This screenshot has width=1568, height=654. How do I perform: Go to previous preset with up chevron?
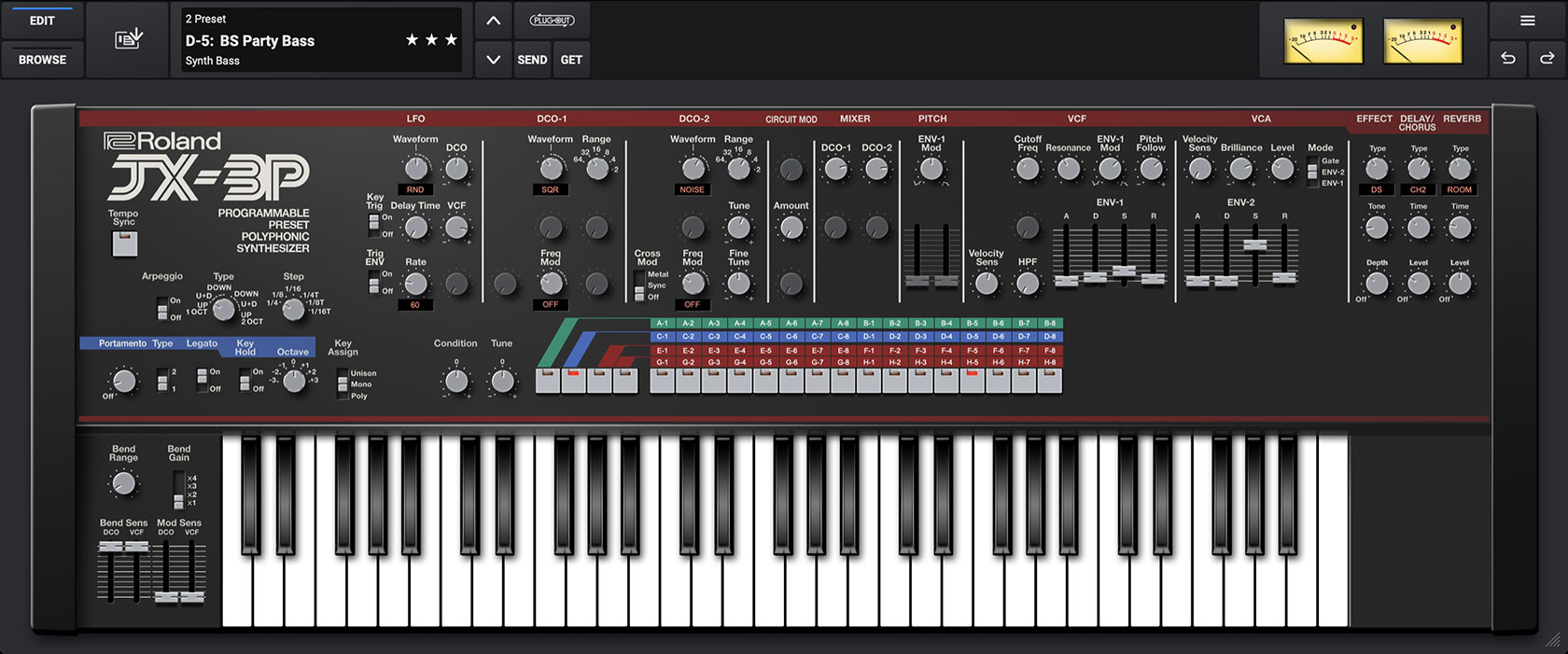(494, 21)
